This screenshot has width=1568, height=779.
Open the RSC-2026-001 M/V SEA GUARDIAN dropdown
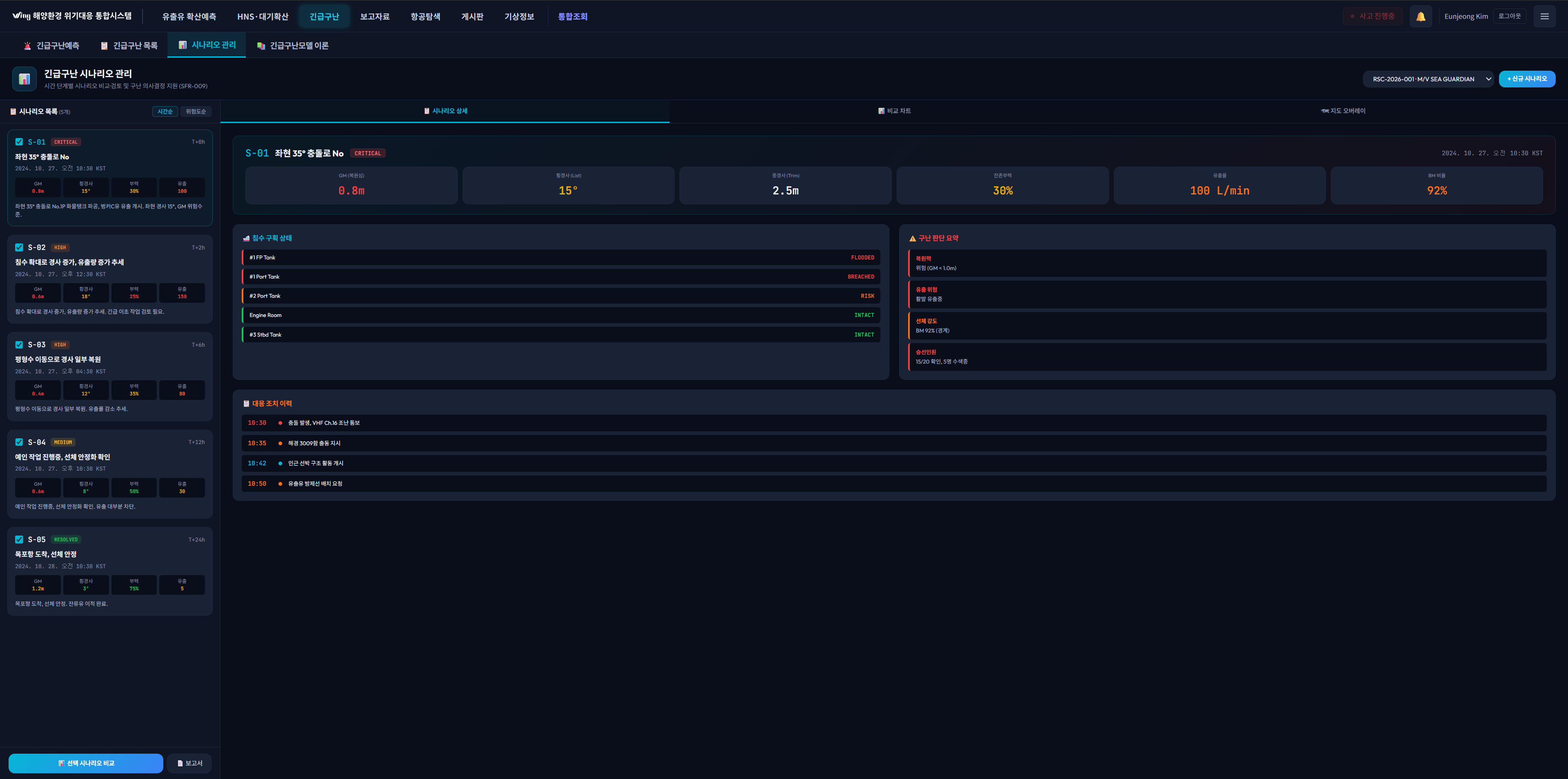click(1428, 79)
